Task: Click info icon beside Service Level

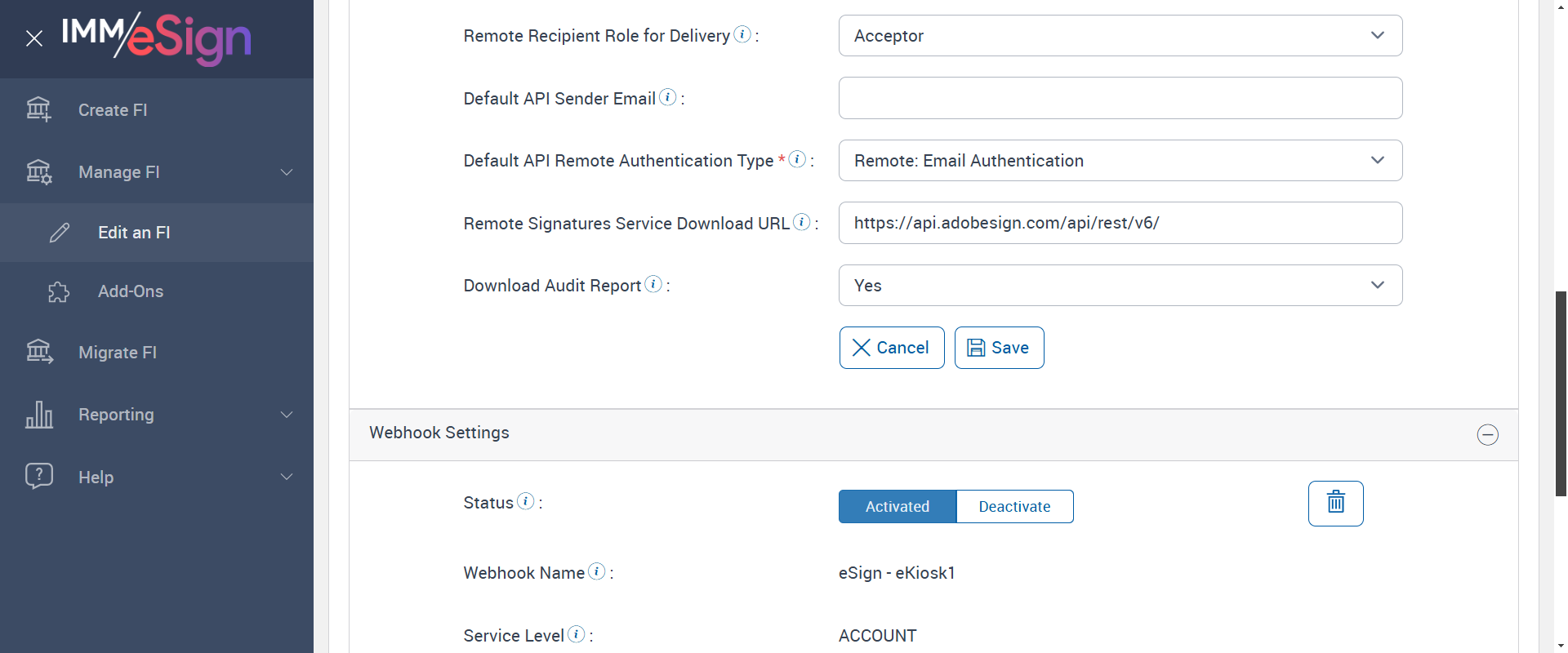Action: coord(577,634)
